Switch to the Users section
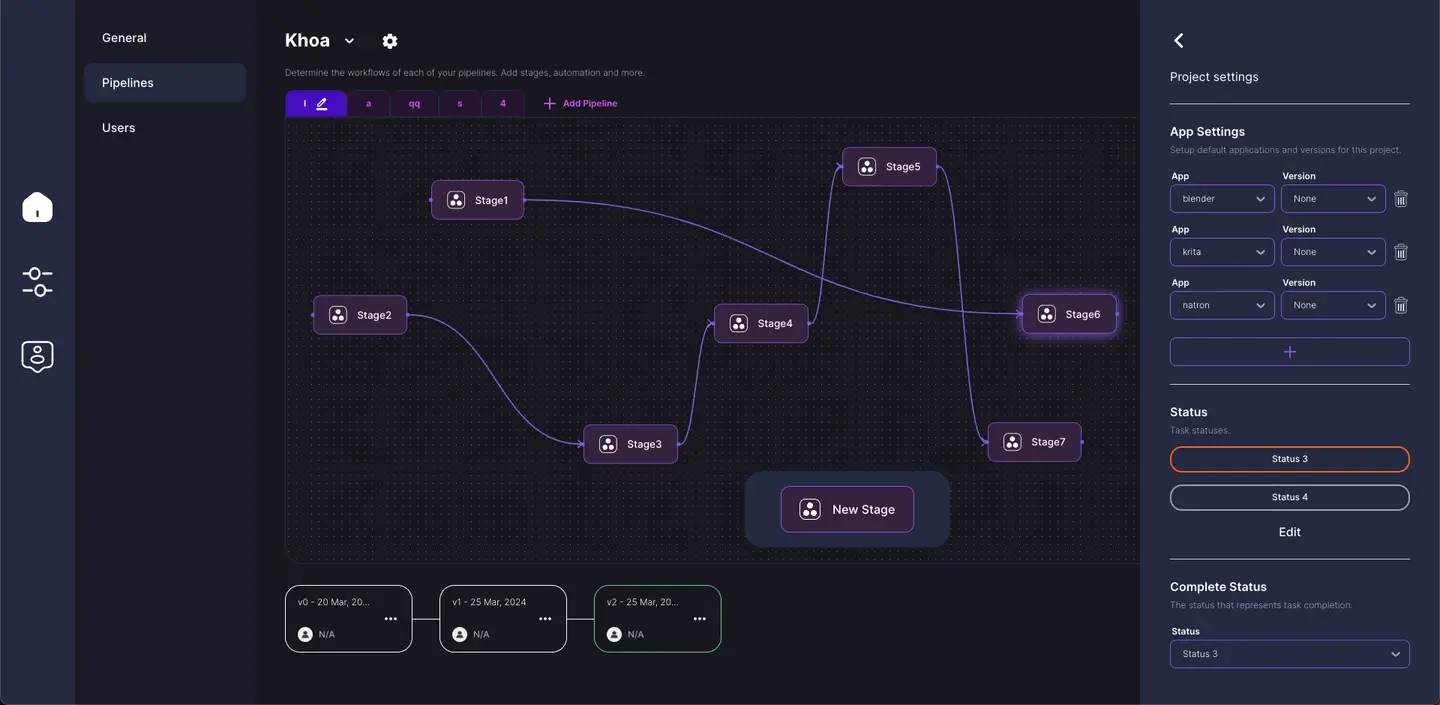This screenshot has width=1440, height=705. [118, 128]
